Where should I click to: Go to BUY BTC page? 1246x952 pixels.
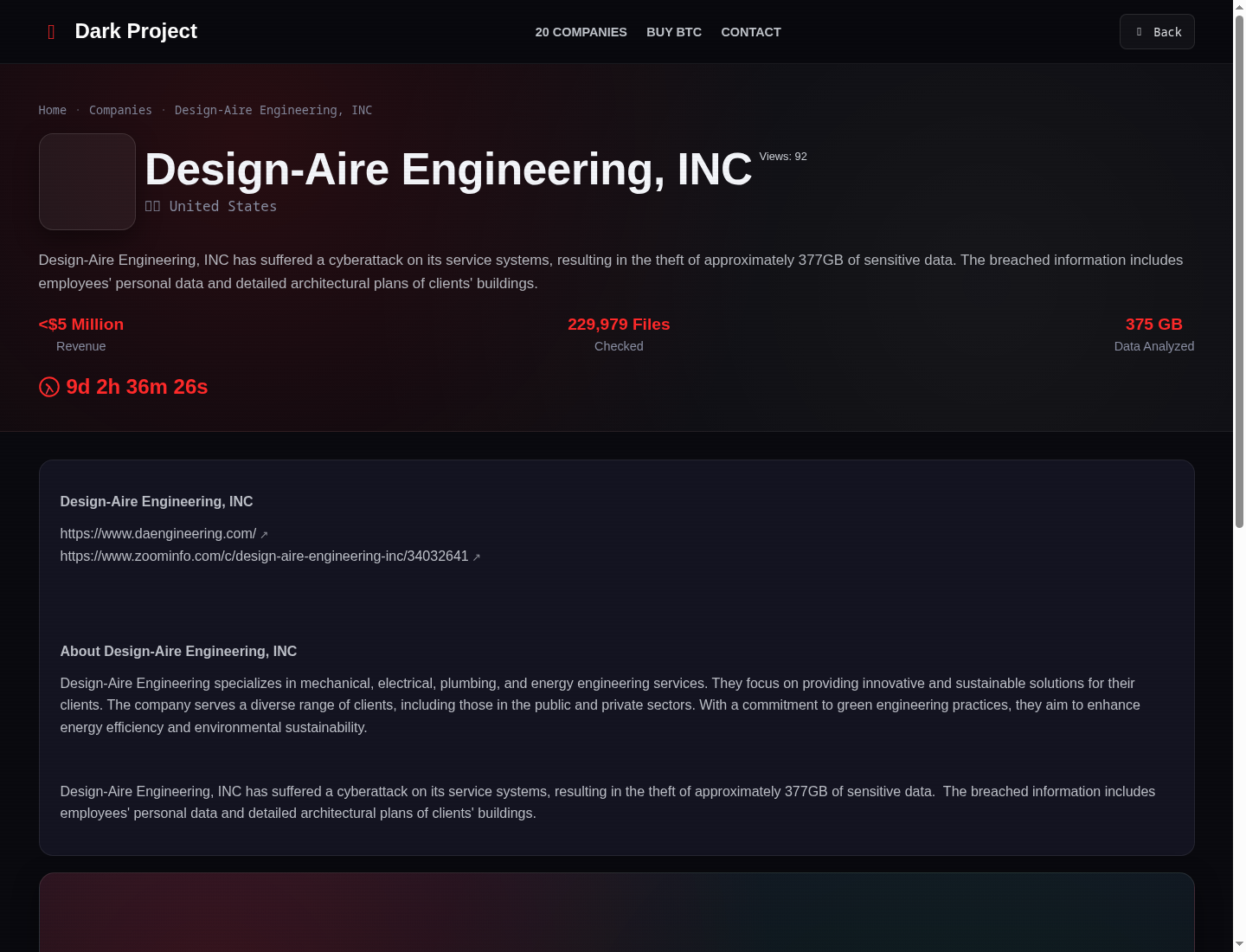674,32
